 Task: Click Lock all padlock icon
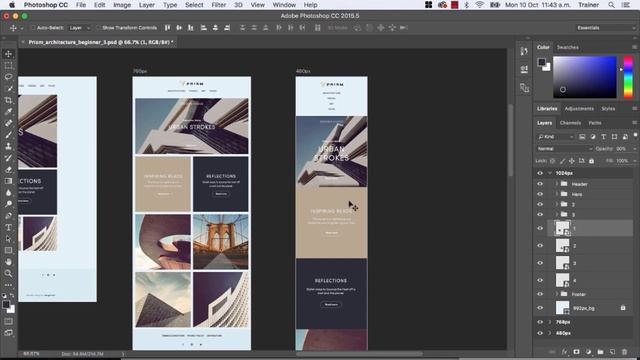(591, 161)
